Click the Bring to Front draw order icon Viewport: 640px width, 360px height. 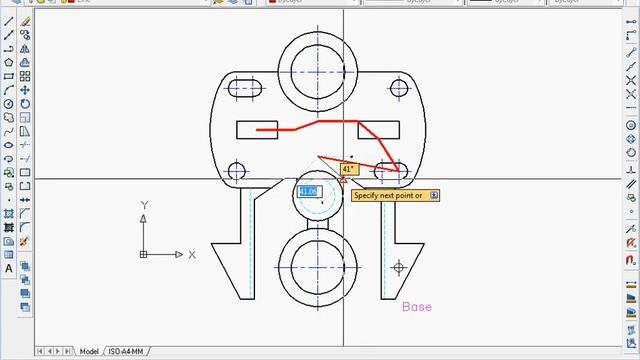pyautogui.click(x=25, y=266)
